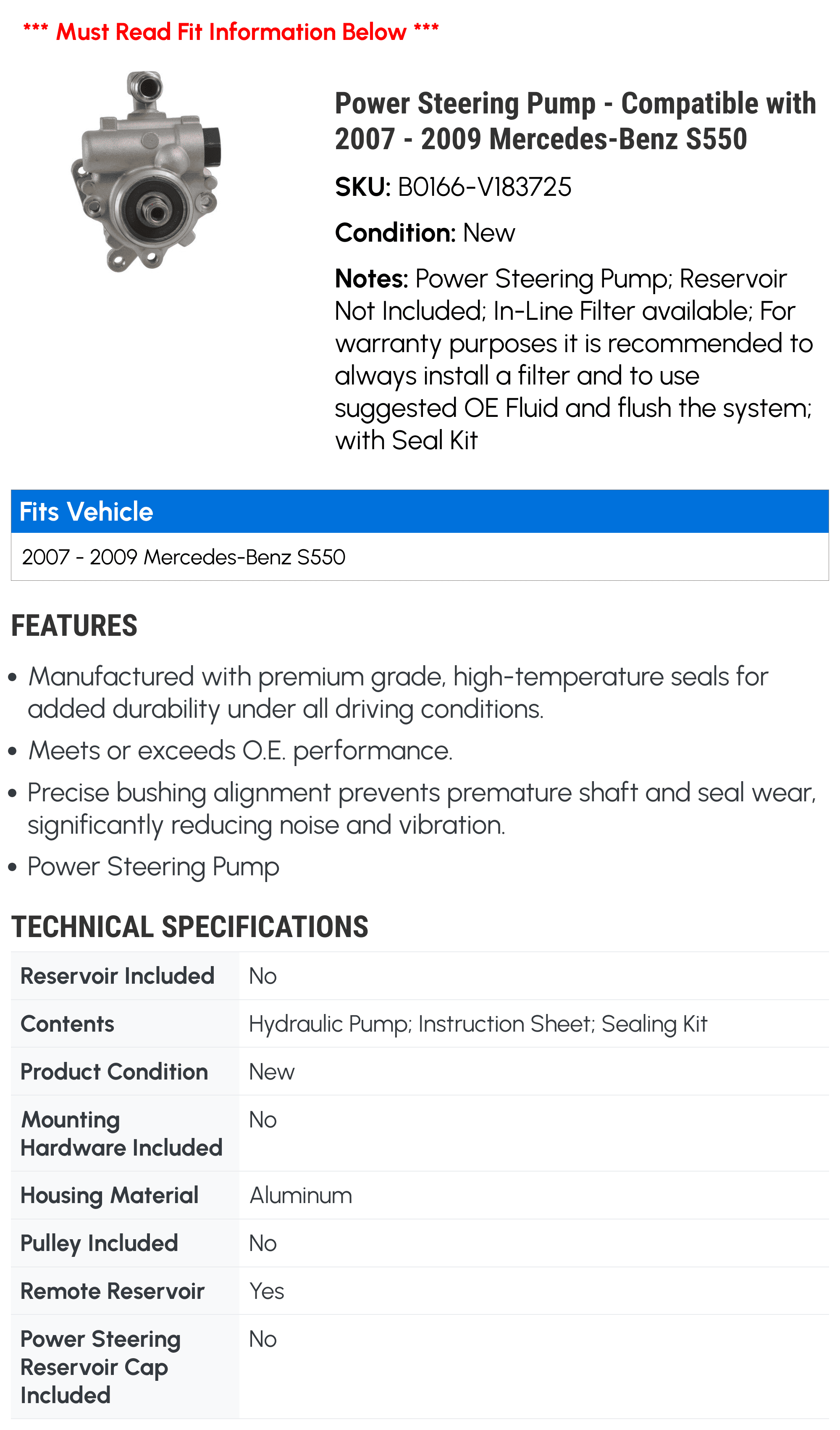This screenshot has height=1430, width=840.
Task: Click the Aluminum housing material value
Action: click(x=301, y=1196)
